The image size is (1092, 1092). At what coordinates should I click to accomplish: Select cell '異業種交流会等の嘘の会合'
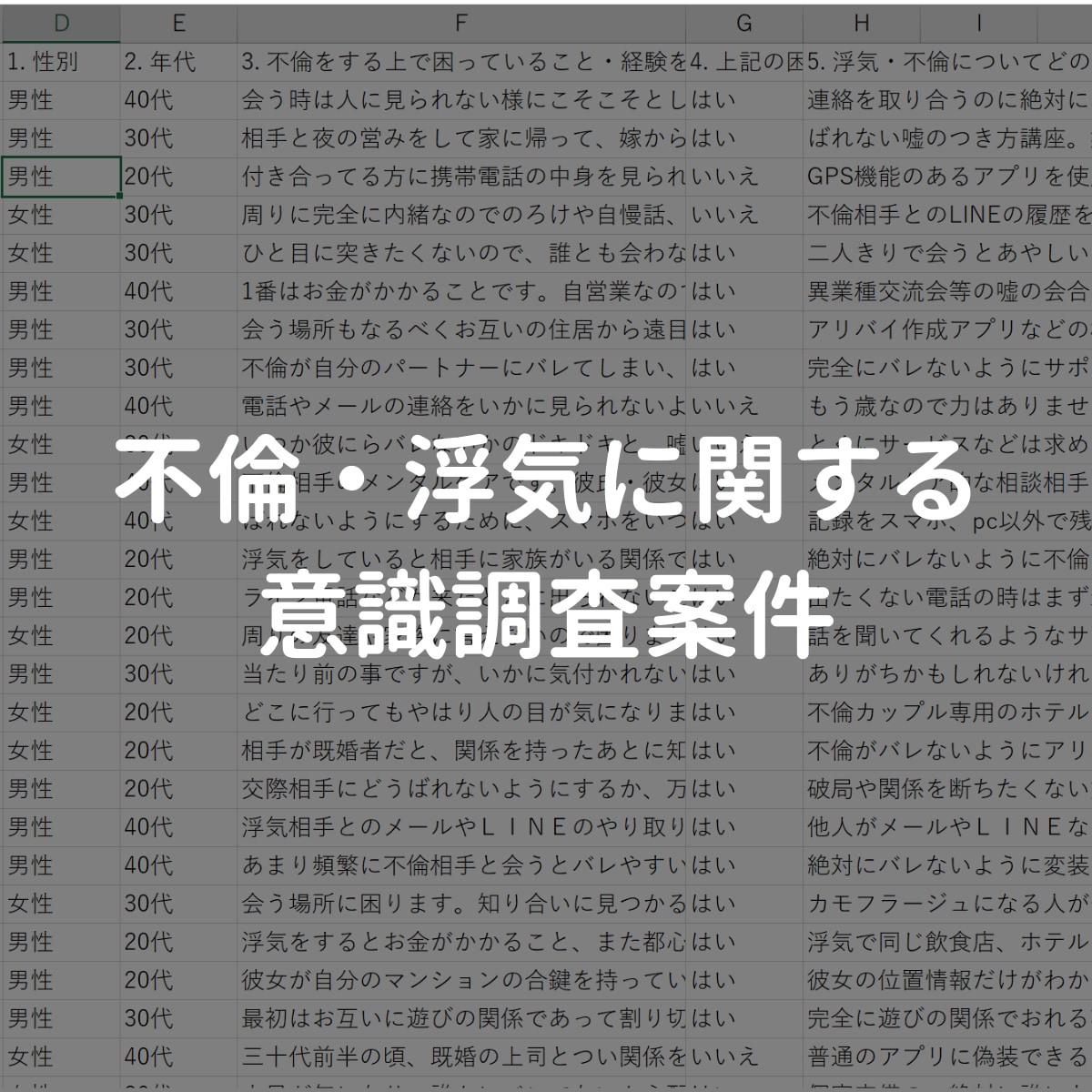click(948, 291)
